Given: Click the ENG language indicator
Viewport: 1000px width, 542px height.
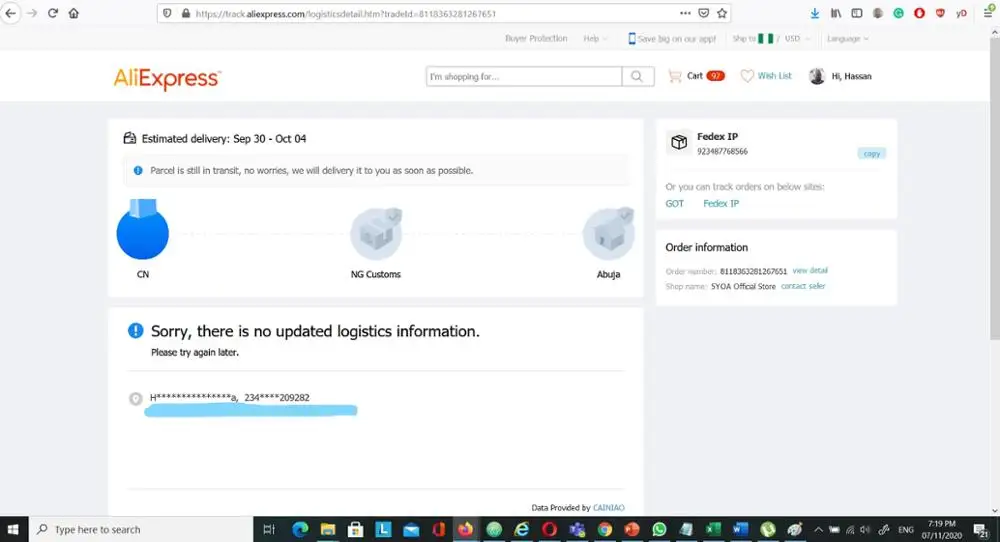Looking at the screenshot, I should [905, 529].
